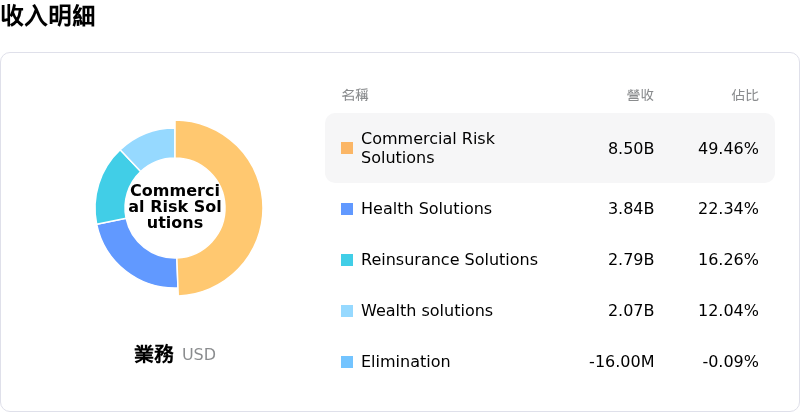Click the 佔比 column header
The height and width of the screenshot is (412, 800).
(745, 95)
